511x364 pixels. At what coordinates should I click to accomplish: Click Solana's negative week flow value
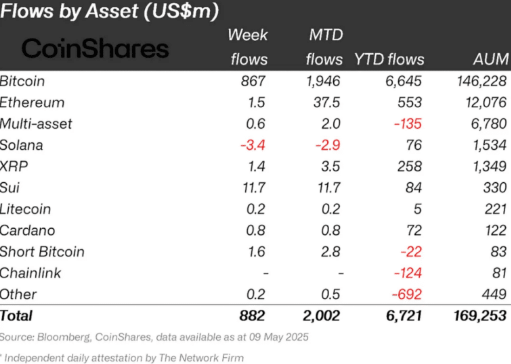pos(253,145)
